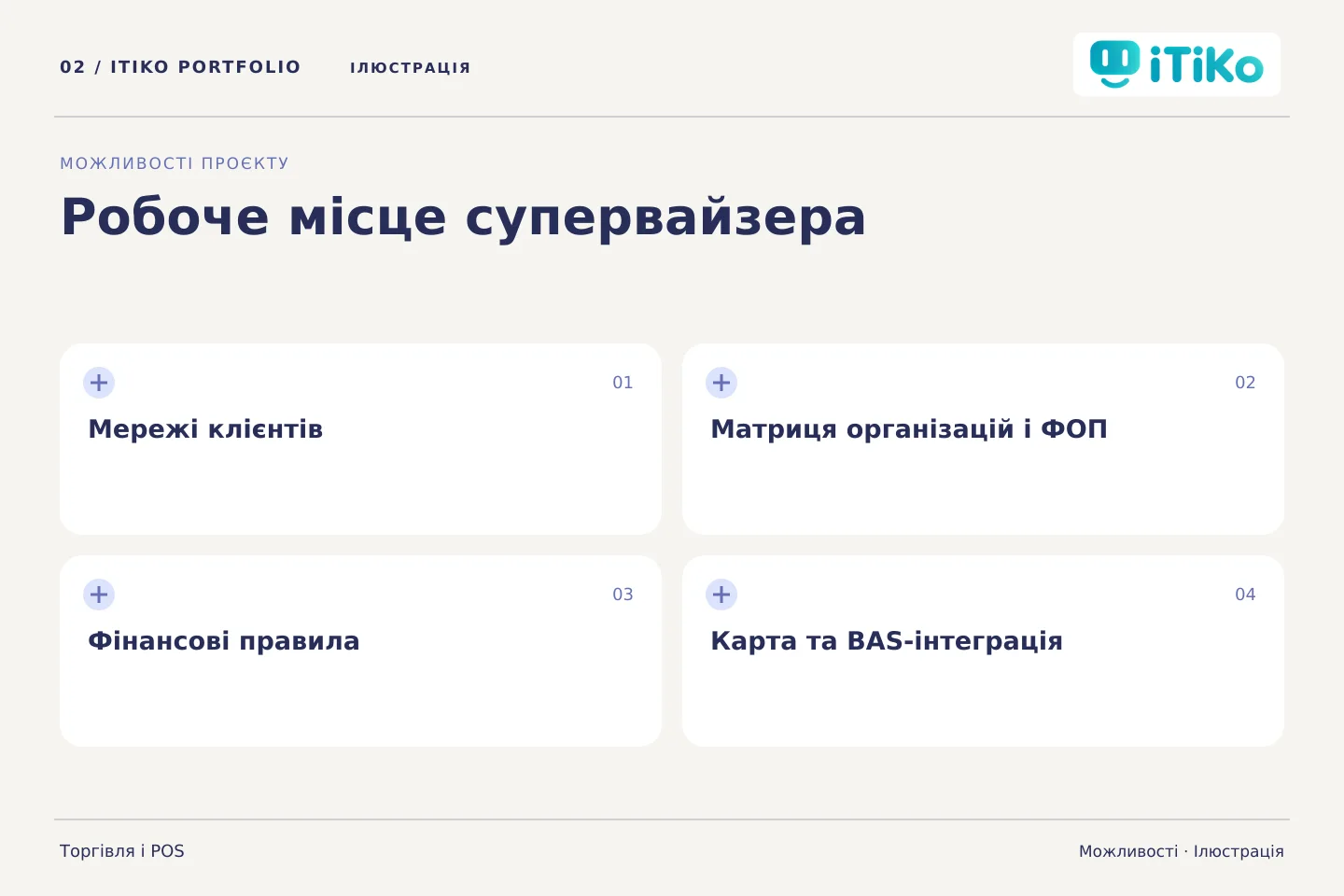The width and height of the screenshot is (1344, 896).
Task: Expand the plus icon for Матриця організацій і ФОП
Action: click(x=721, y=383)
